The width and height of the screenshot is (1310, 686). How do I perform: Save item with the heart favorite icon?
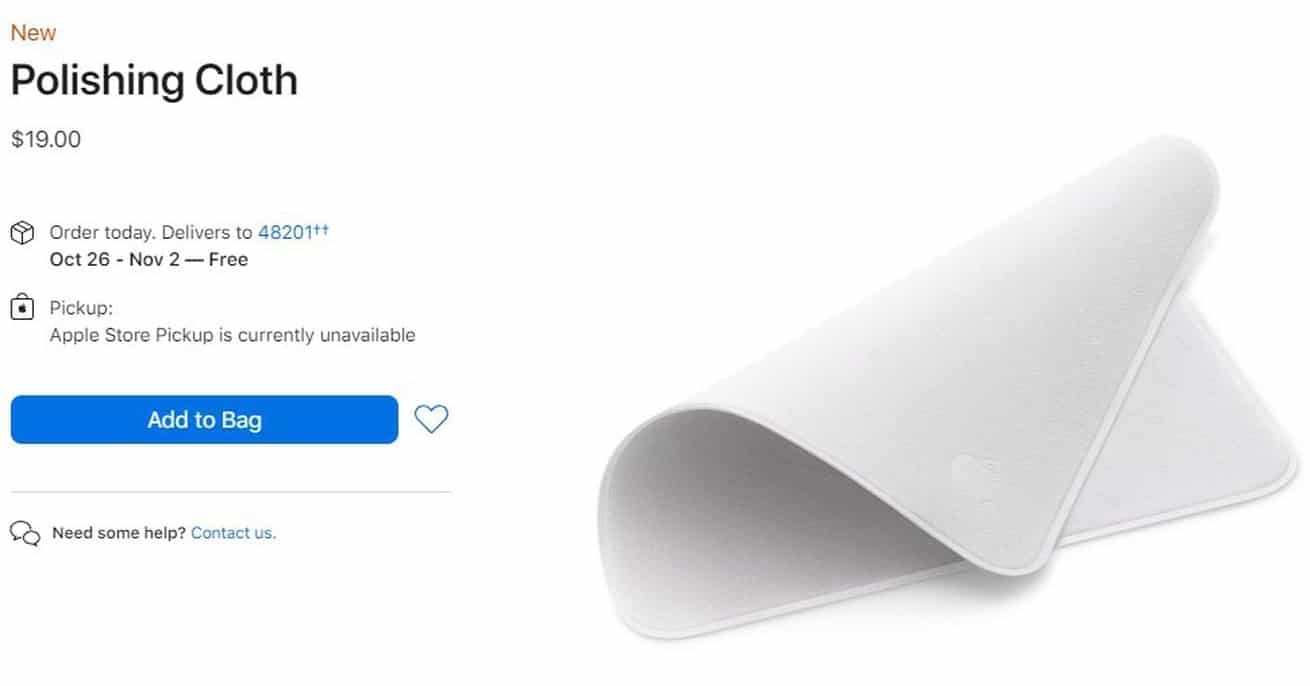coord(431,419)
